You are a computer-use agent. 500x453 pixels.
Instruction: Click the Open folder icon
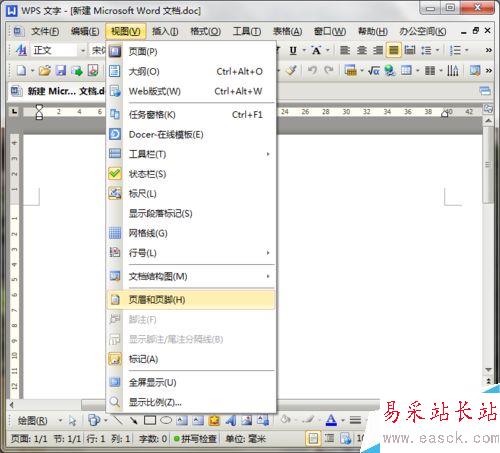45,70
